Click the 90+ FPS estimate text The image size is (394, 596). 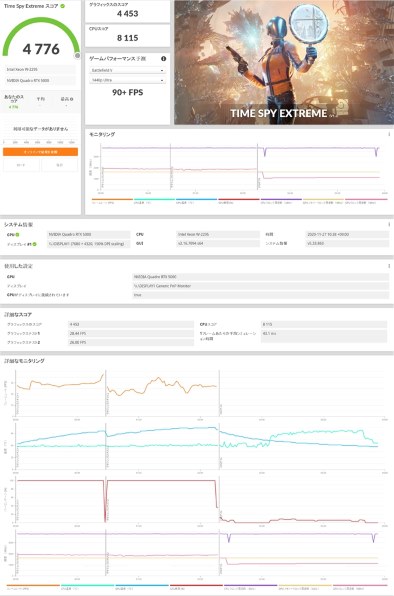pyautogui.click(x=127, y=92)
